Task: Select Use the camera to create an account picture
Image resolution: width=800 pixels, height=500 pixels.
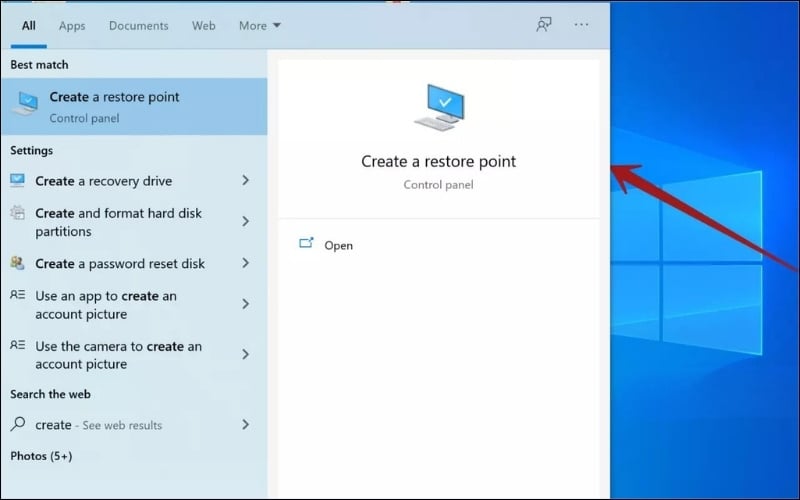Action: [x=134, y=355]
